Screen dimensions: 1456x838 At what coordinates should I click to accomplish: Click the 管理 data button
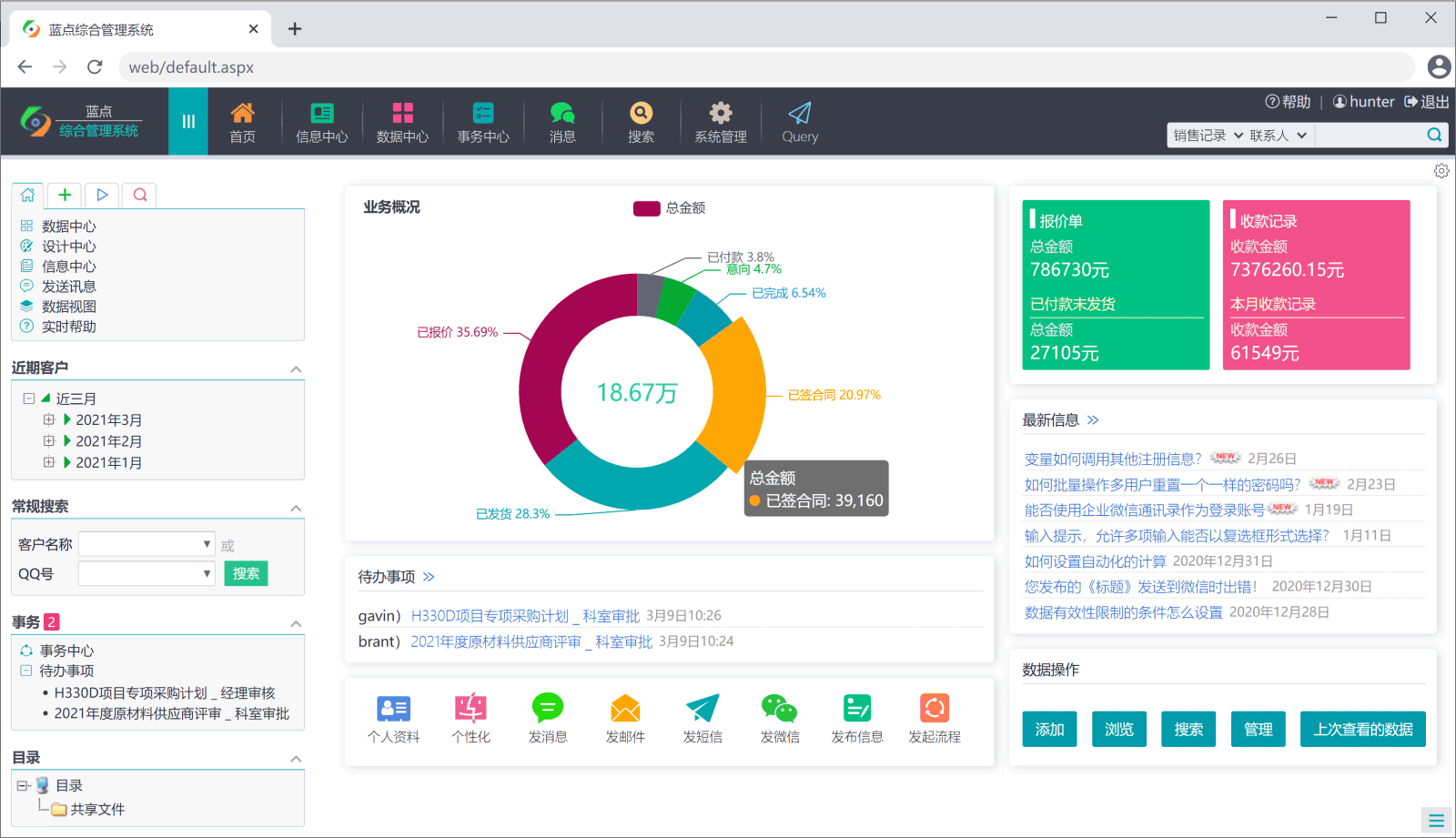click(x=1259, y=729)
